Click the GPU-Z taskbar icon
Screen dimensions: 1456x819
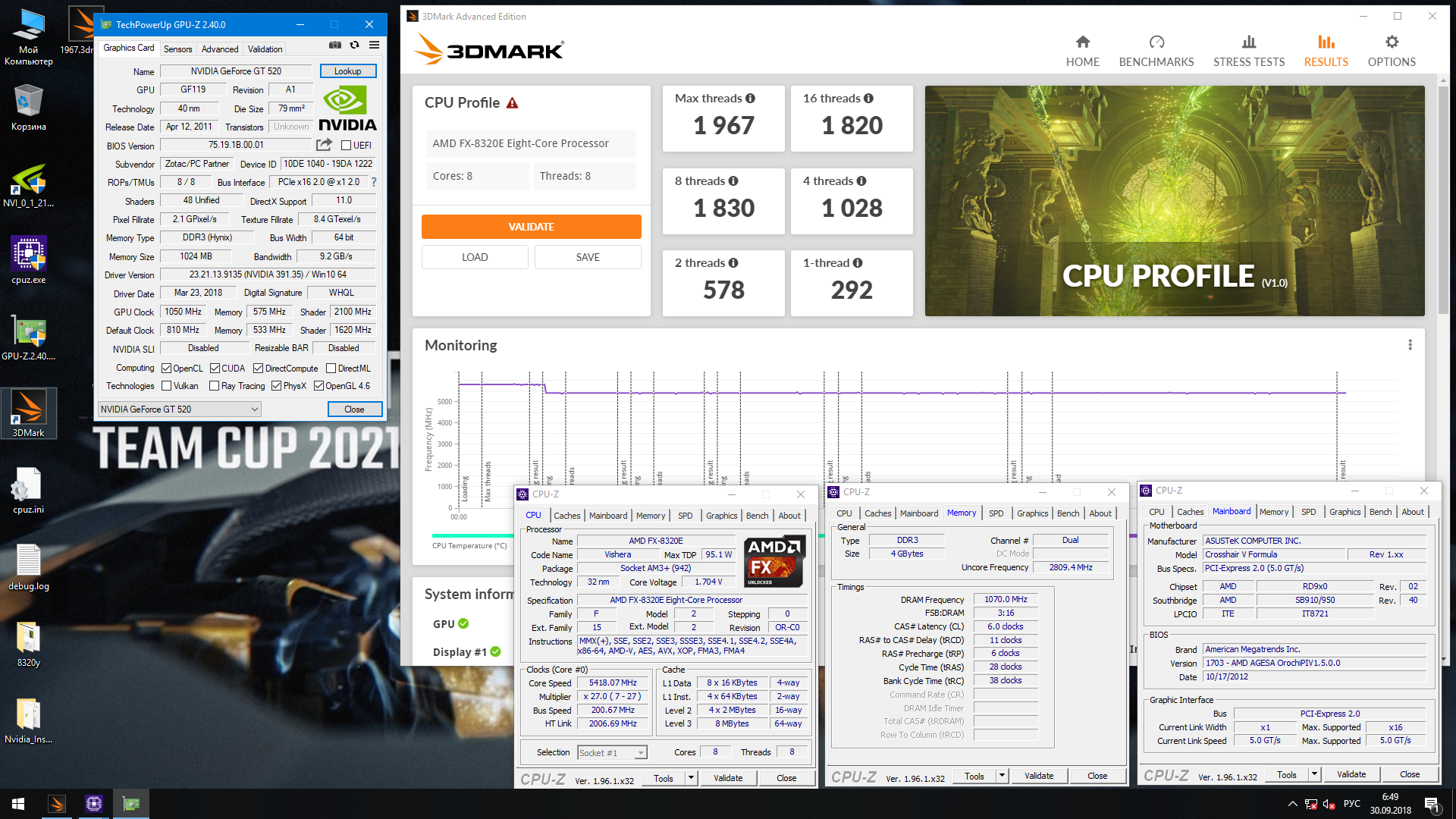[x=131, y=804]
